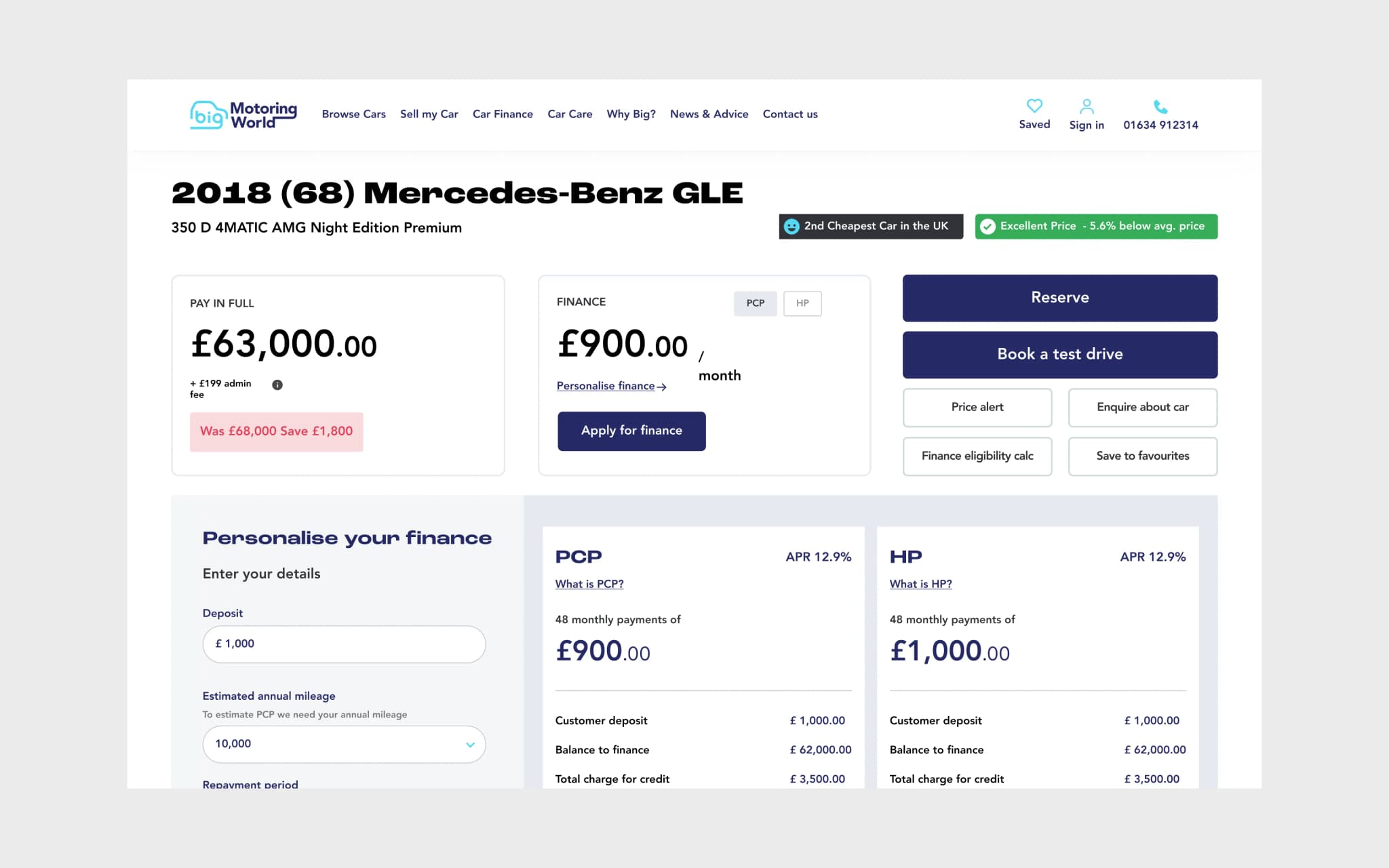The height and width of the screenshot is (868, 1389).
Task: Switch finance view to HP
Action: tap(802, 303)
